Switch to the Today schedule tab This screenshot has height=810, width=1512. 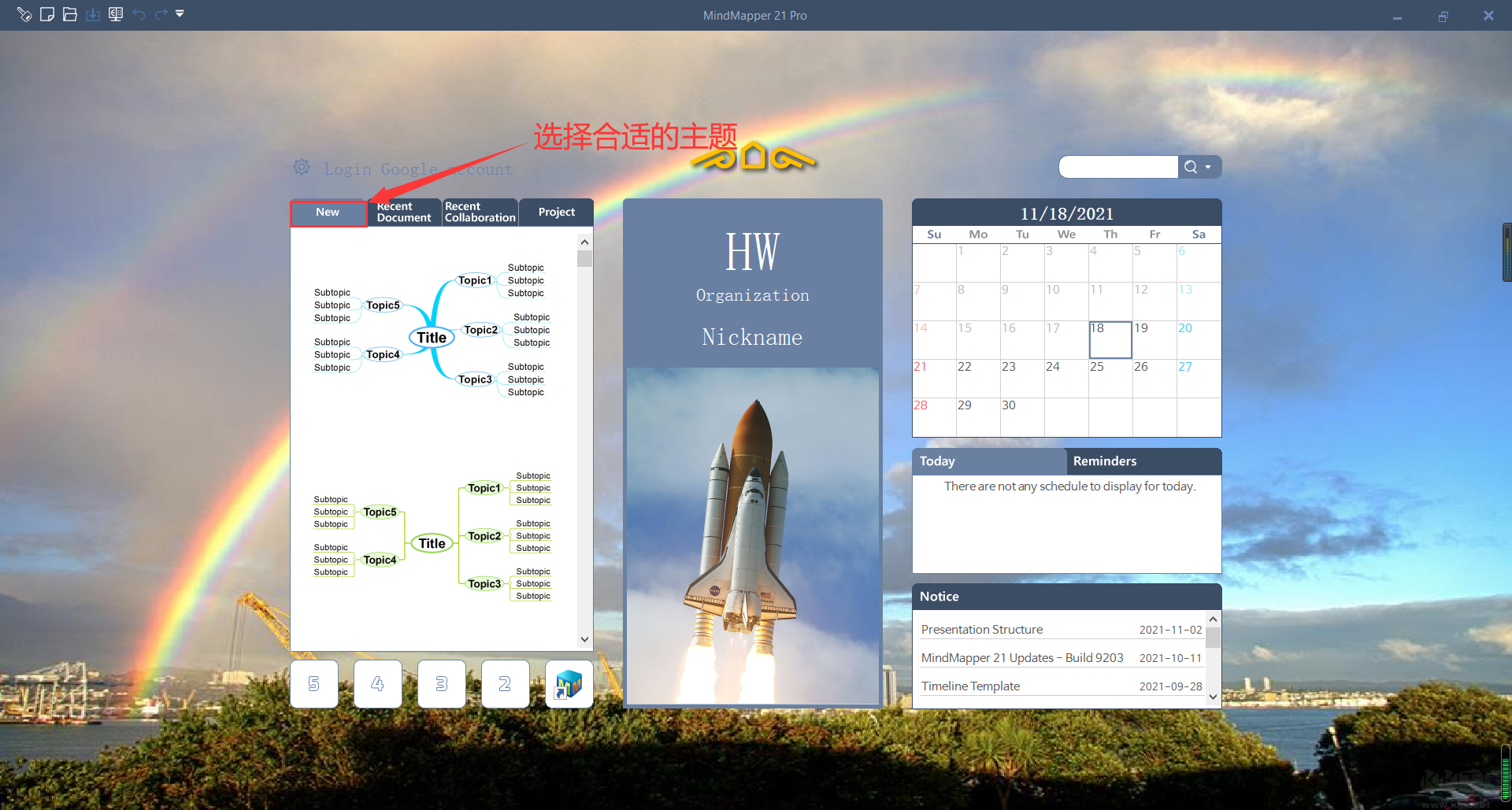989,461
